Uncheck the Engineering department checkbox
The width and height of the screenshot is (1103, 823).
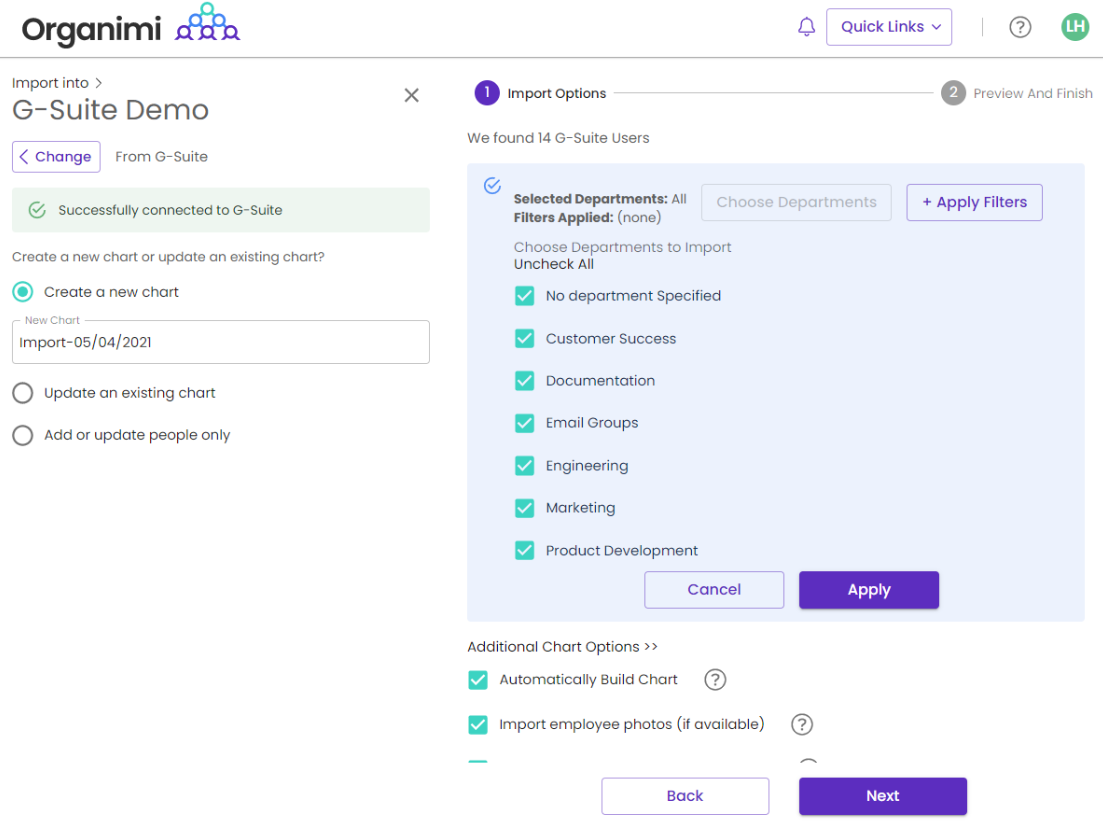(x=525, y=466)
